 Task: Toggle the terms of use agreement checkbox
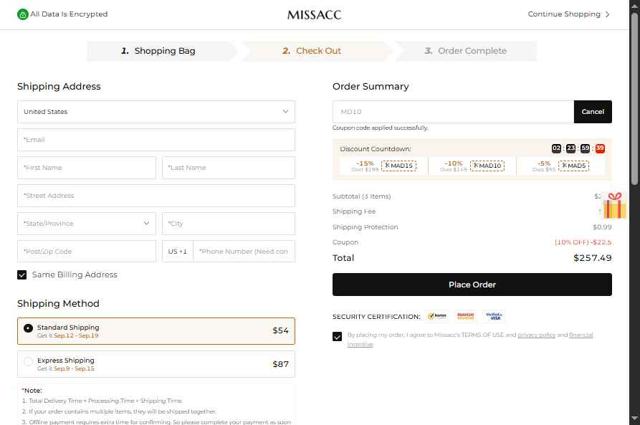(x=337, y=336)
